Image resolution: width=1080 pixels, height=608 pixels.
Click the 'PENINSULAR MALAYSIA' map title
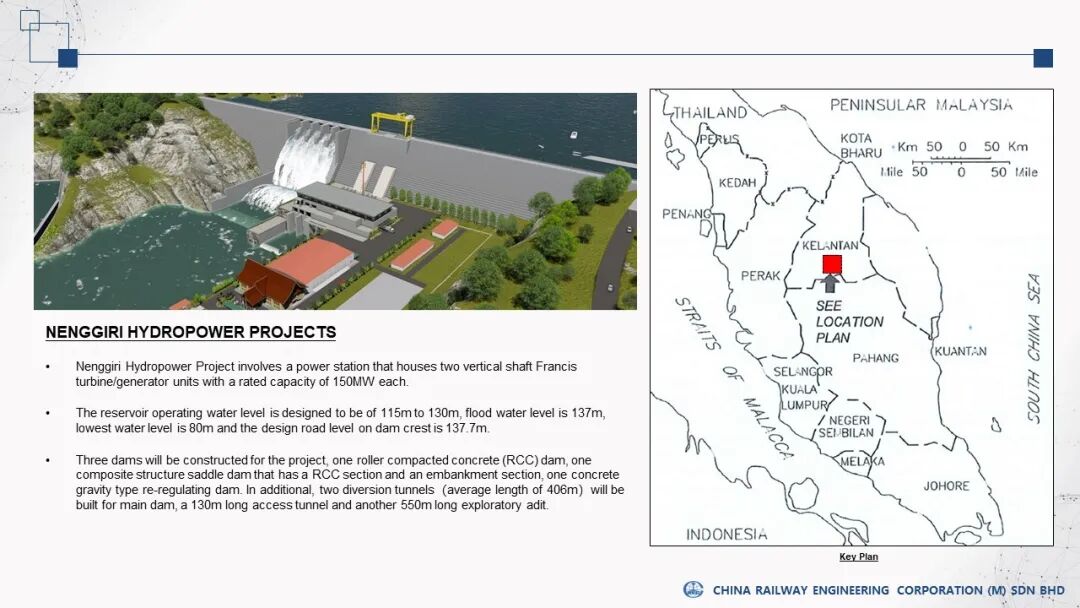pyautogui.click(x=921, y=105)
